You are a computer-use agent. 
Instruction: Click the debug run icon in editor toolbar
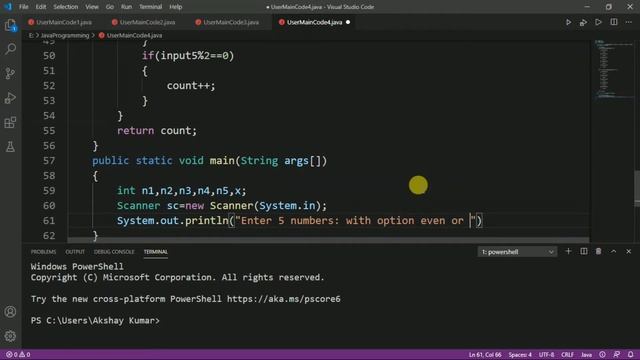tap(583, 22)
